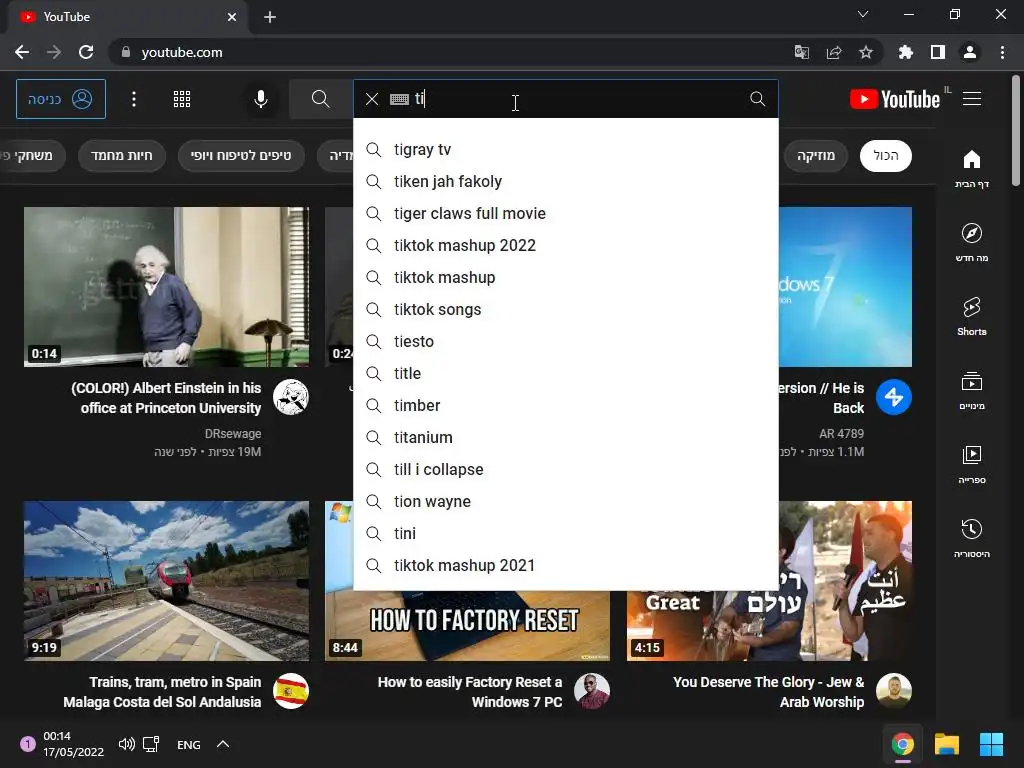Image resolution: width=1024 pixels, height=768 pixels.
Task: Open the translate page icon in address bar
Action: 801,52
